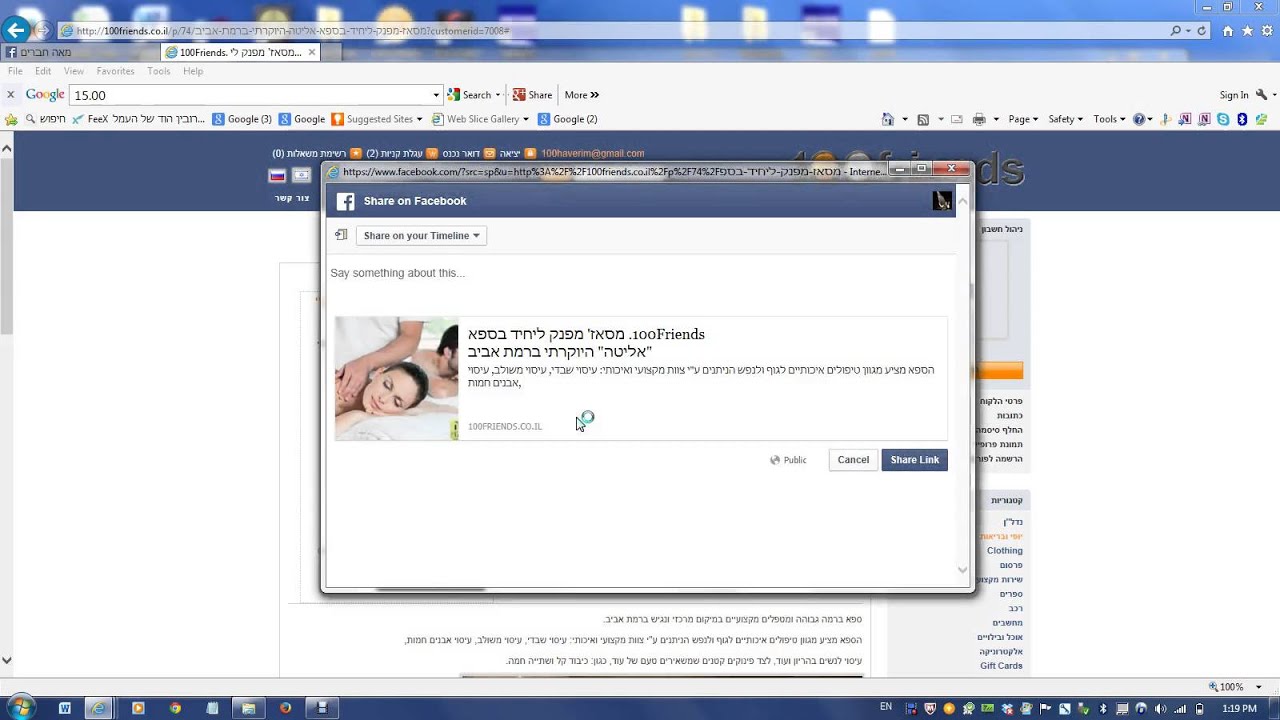The height and width of the screenshot is (720, 1280).
Task: Click the Google toolbar search input field
Action: point(250,95)
